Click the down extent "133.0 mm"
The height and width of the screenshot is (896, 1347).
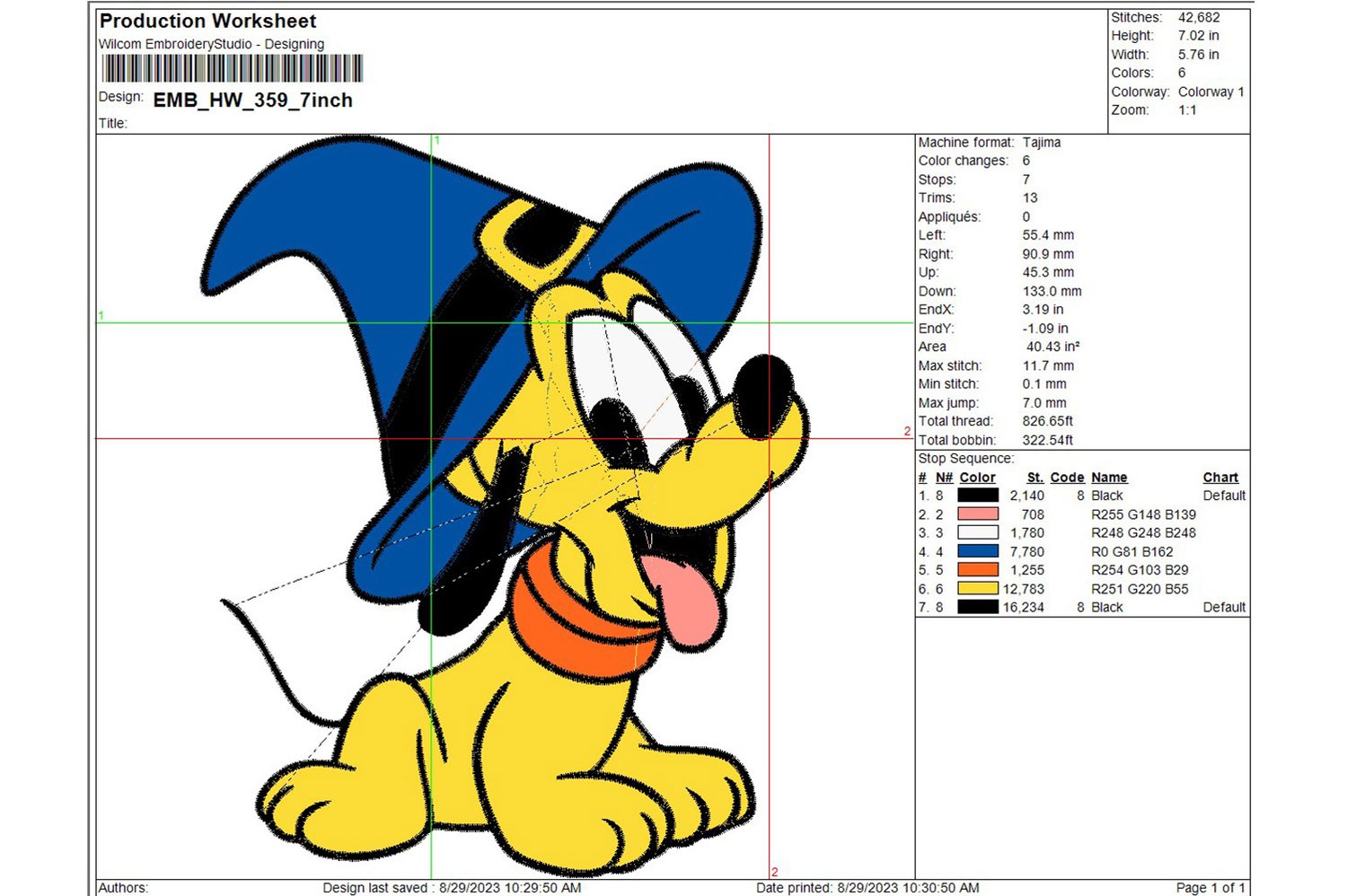point(1052,291)
